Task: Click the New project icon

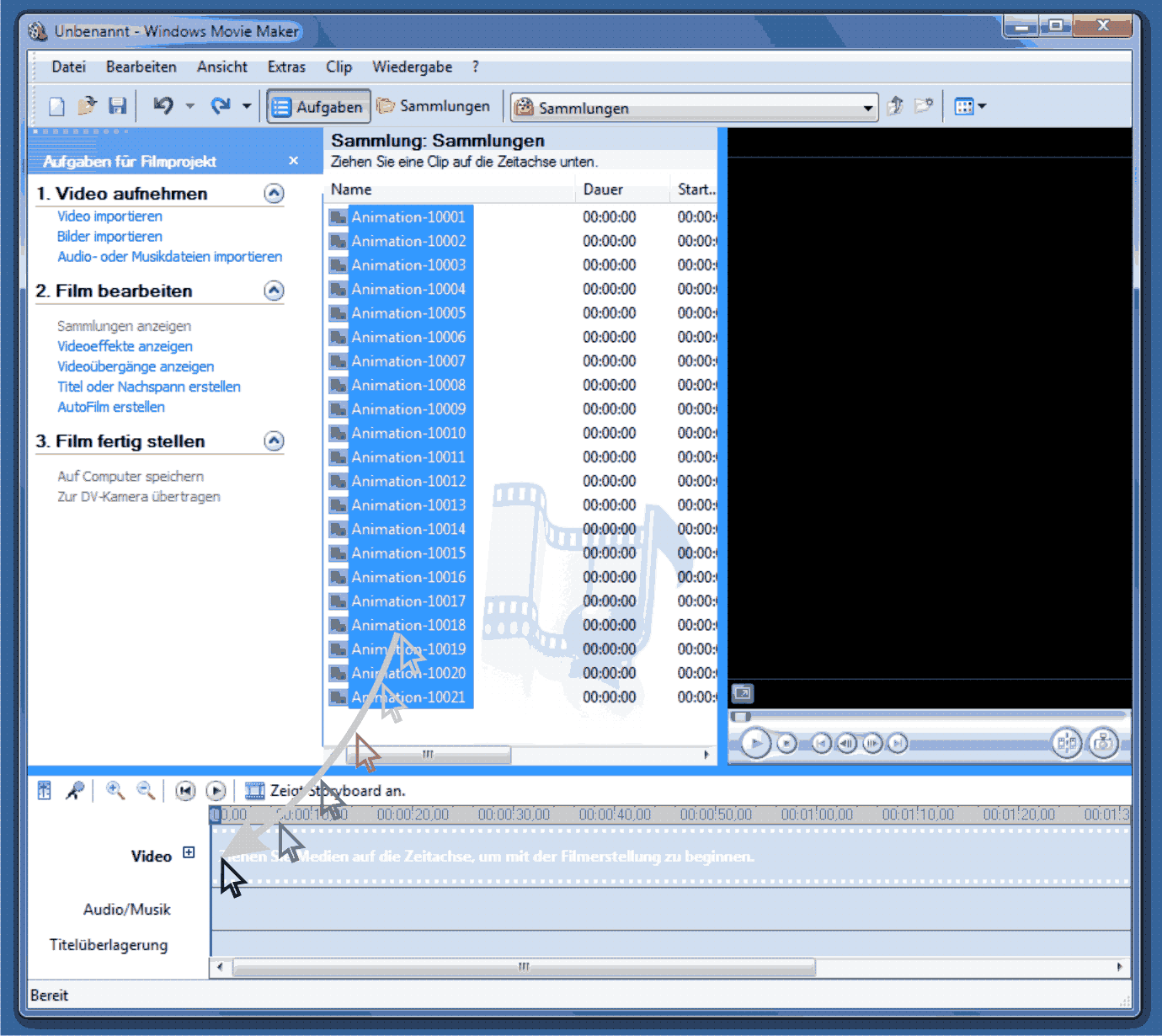Action: [x=56, y=106]
